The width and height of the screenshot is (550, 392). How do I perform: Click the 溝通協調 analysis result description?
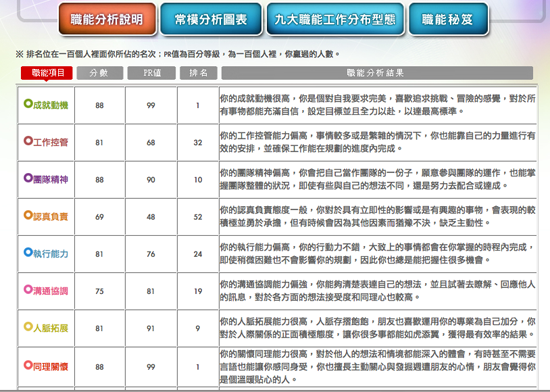tap(377, 291)
